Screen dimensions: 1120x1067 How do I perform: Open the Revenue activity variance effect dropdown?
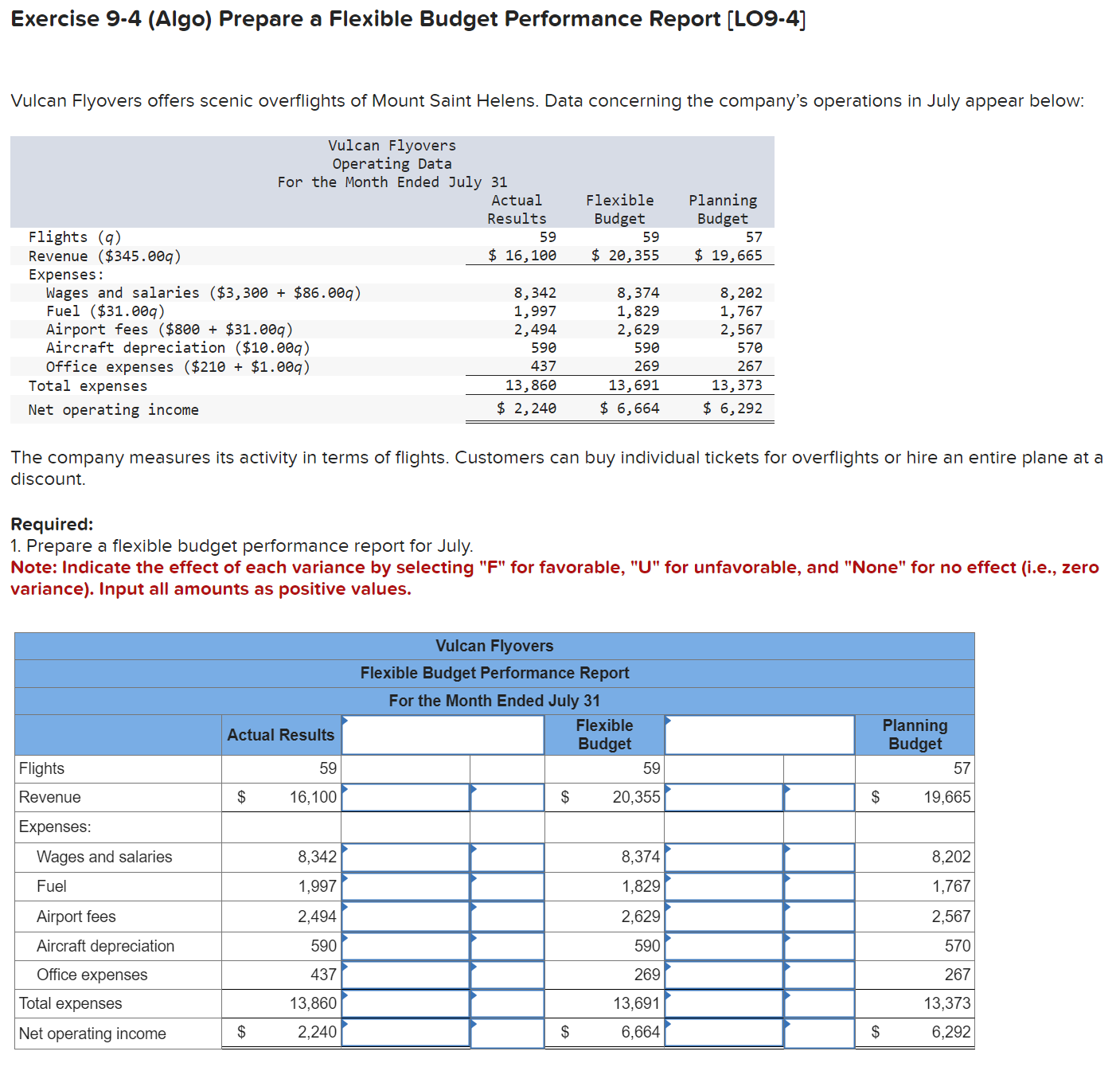tap(818, 796)
